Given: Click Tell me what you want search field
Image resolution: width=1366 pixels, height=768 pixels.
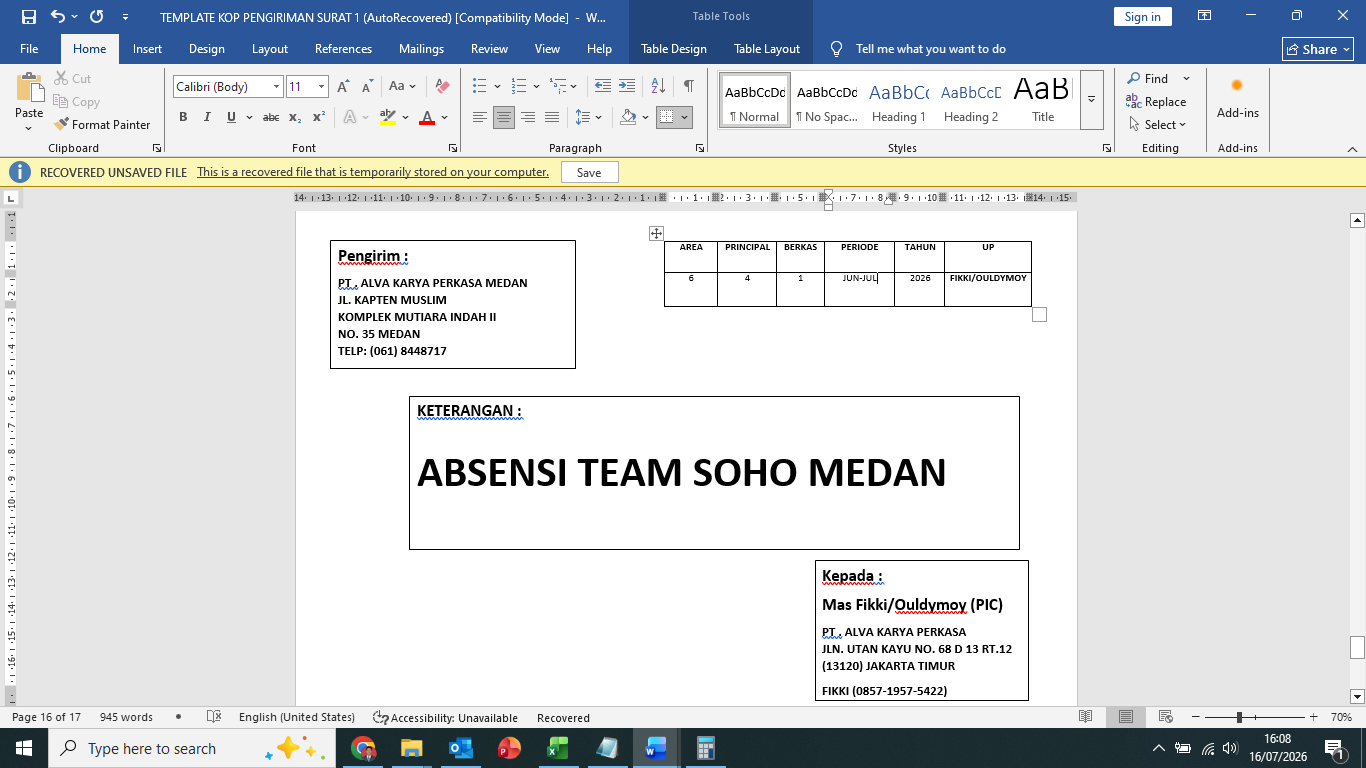Looking at the screenshot, I should [x=930, y=49].
